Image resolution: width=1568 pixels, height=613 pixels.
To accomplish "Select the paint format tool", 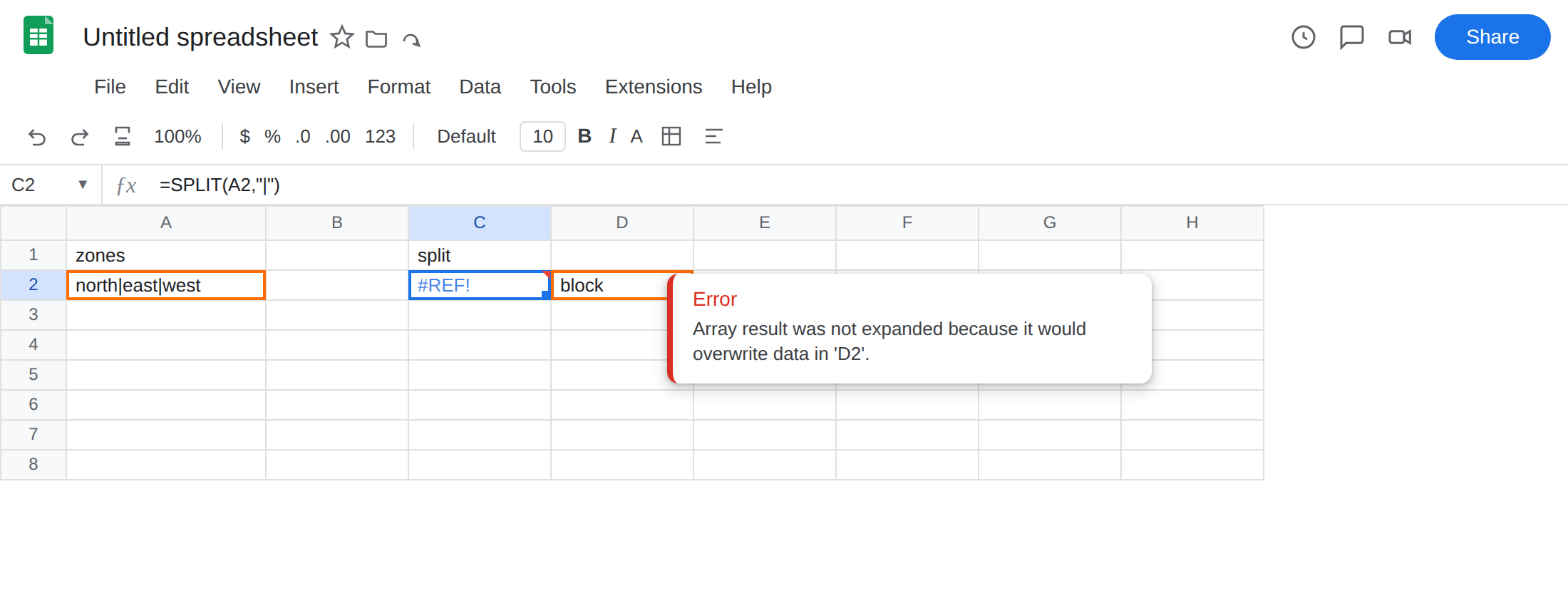I will tap(123, 136).
